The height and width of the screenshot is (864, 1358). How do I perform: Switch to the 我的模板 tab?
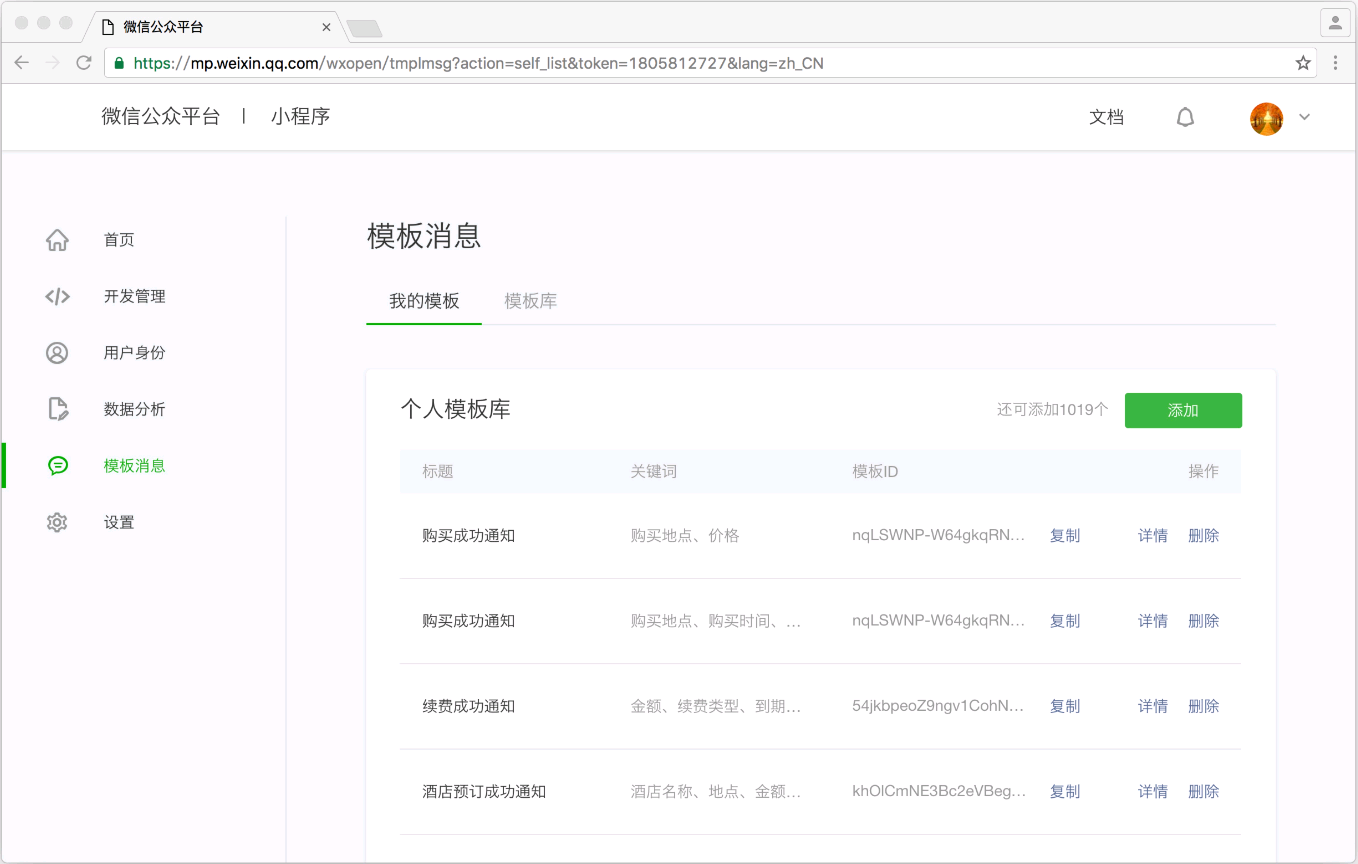[424, 301]
